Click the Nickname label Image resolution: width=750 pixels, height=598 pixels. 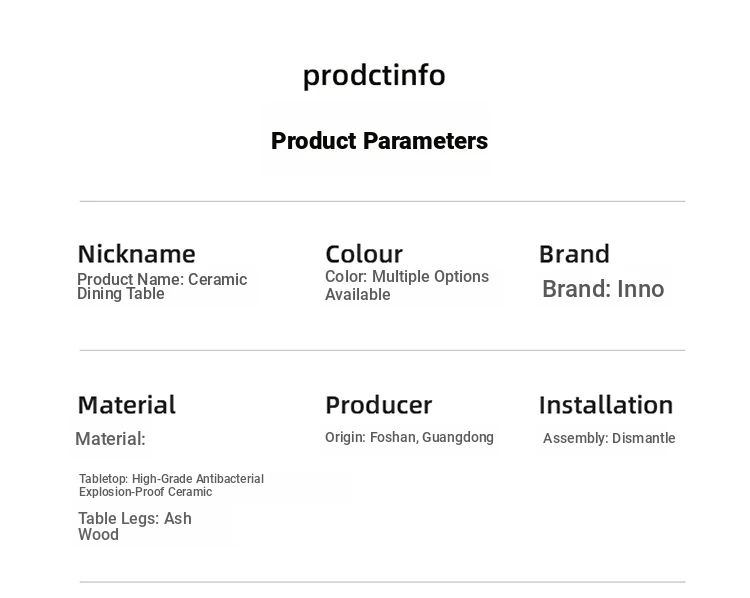pos(136,254)
